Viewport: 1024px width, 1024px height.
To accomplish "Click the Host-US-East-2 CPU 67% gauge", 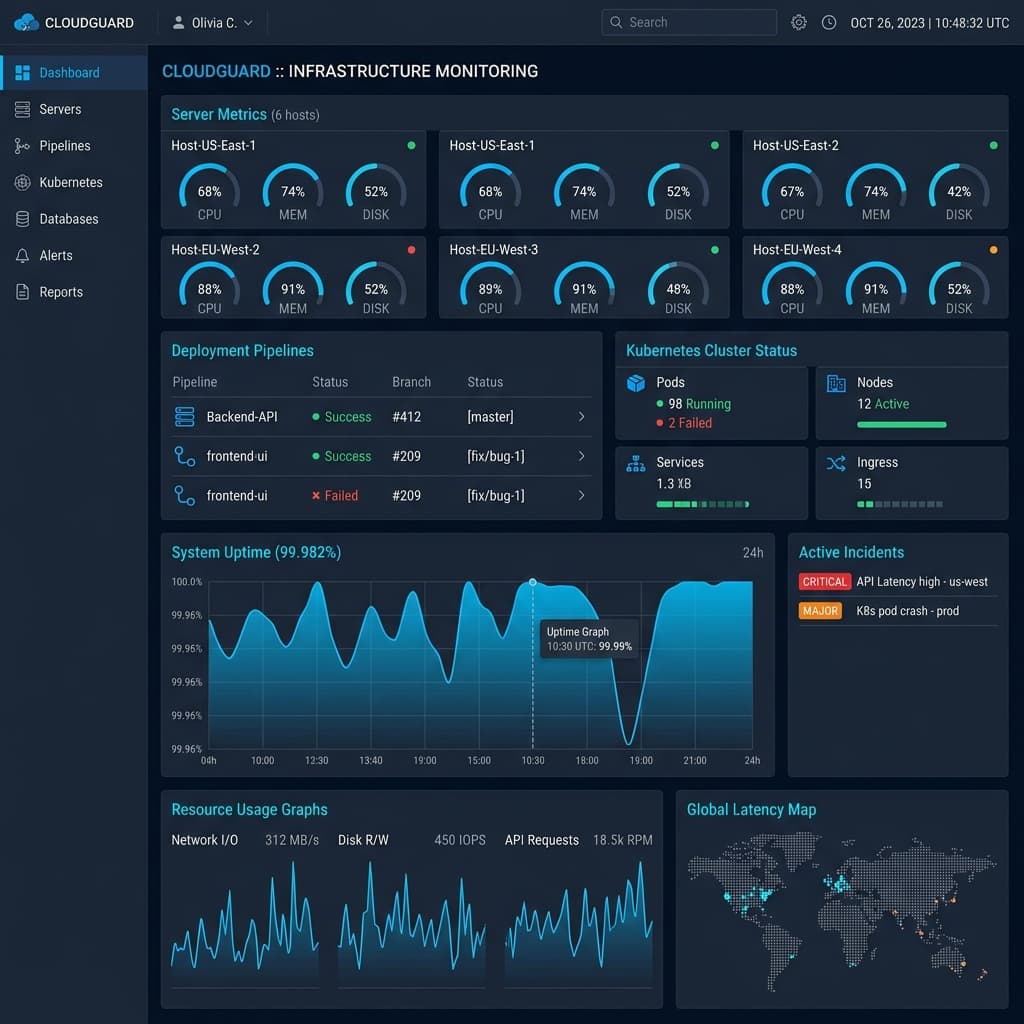I will coord(792,188).
